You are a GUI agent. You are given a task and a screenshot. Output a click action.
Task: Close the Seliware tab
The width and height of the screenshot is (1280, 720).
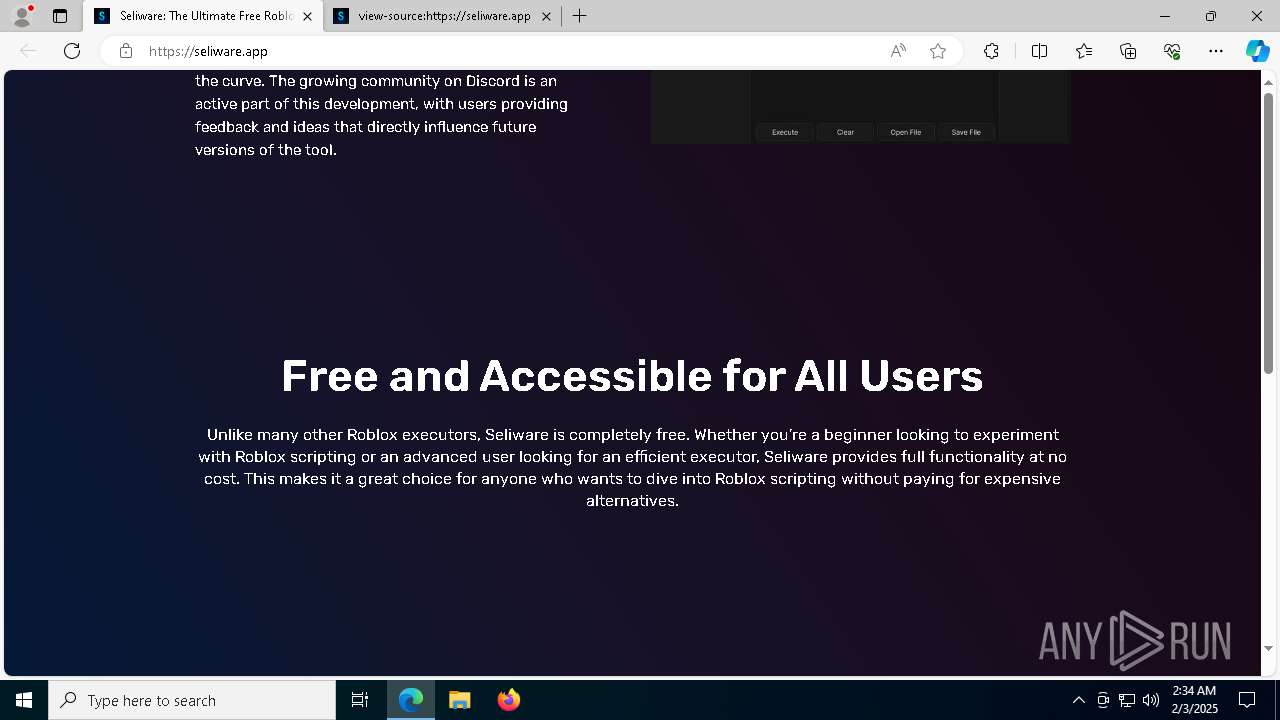pos(307,16)
